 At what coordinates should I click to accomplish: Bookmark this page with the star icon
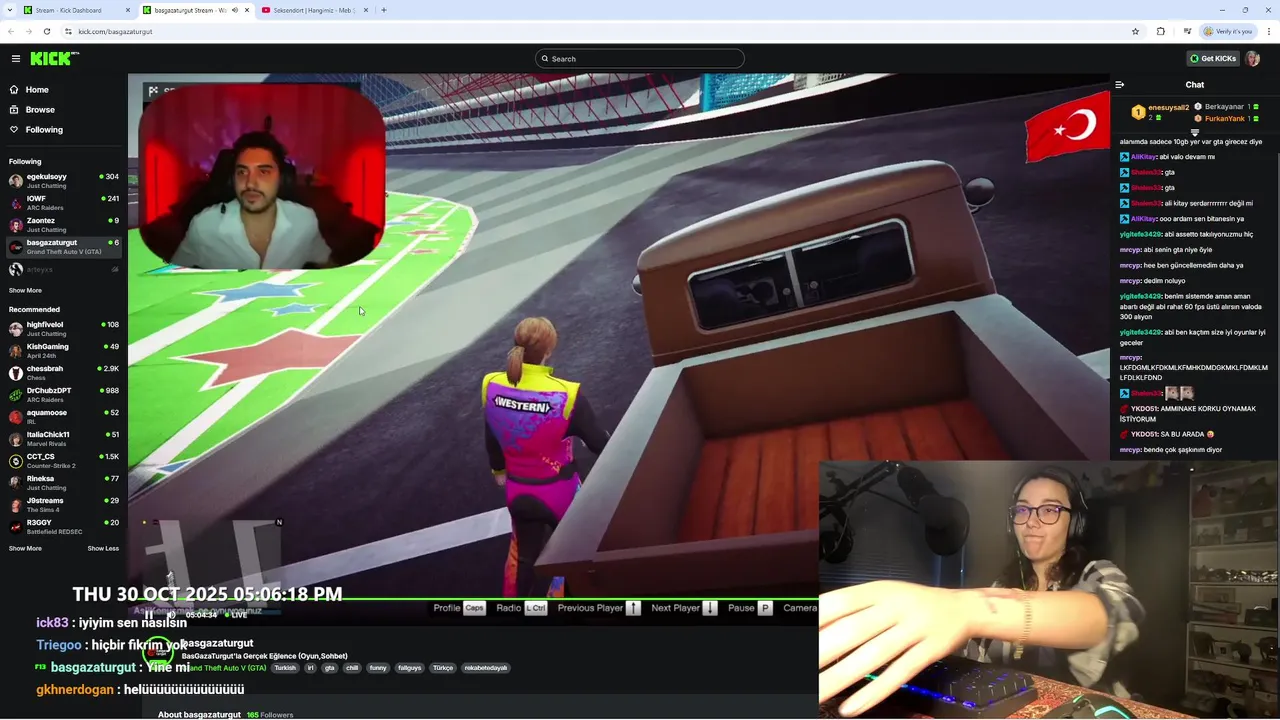pyautogui.click(x=1135, y=31)
